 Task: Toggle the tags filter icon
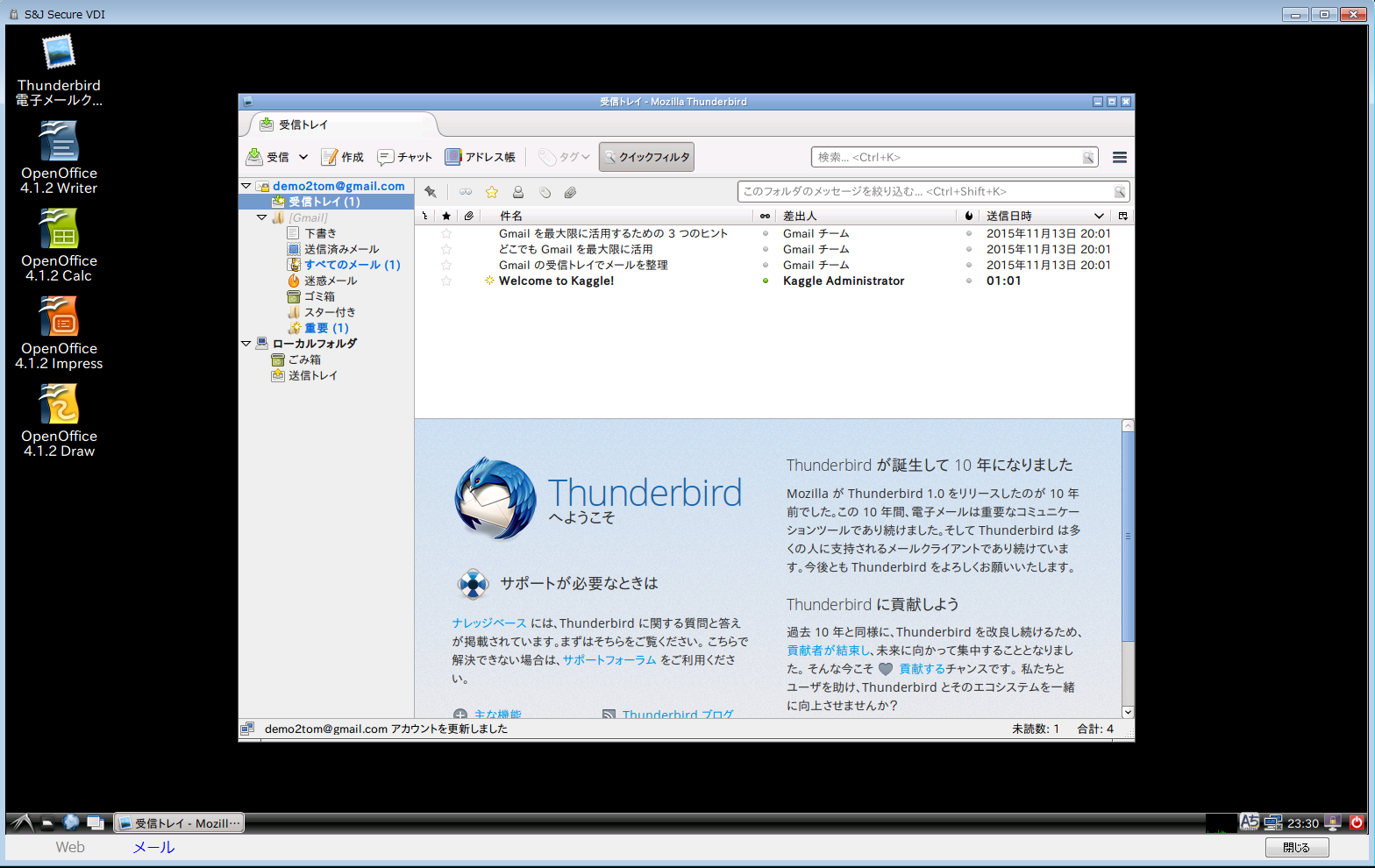(x=545, y=192)
